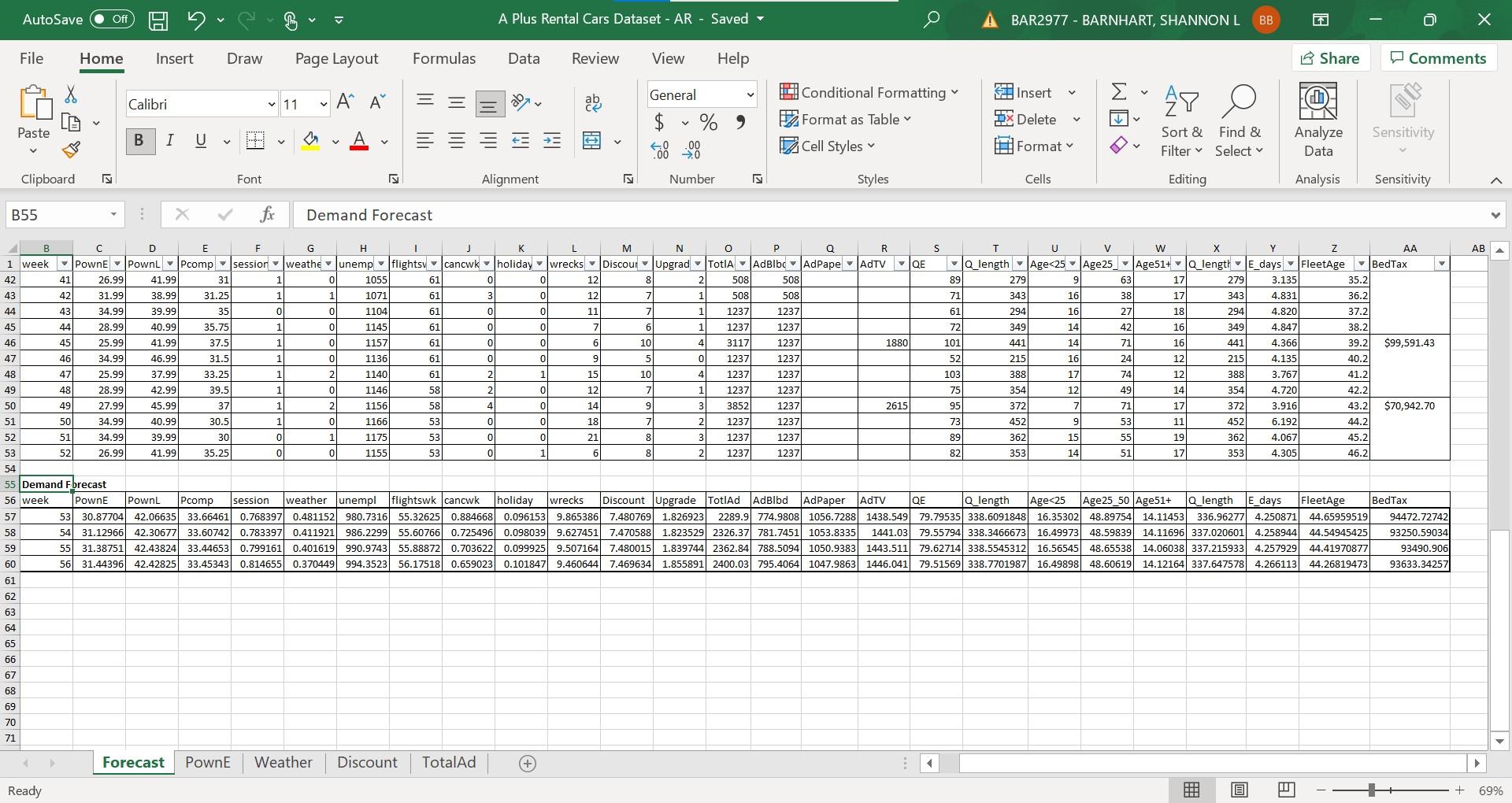The width and height of the screenshot is (1512, 803).
Task: Apply the Accounting number format
Action: coord(658,123)
